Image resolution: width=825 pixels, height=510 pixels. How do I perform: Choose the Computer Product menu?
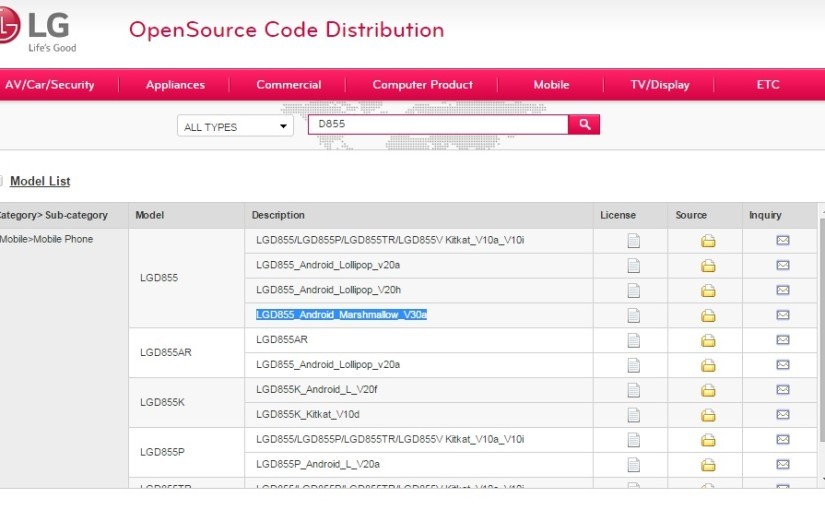[x=422, y=85]
